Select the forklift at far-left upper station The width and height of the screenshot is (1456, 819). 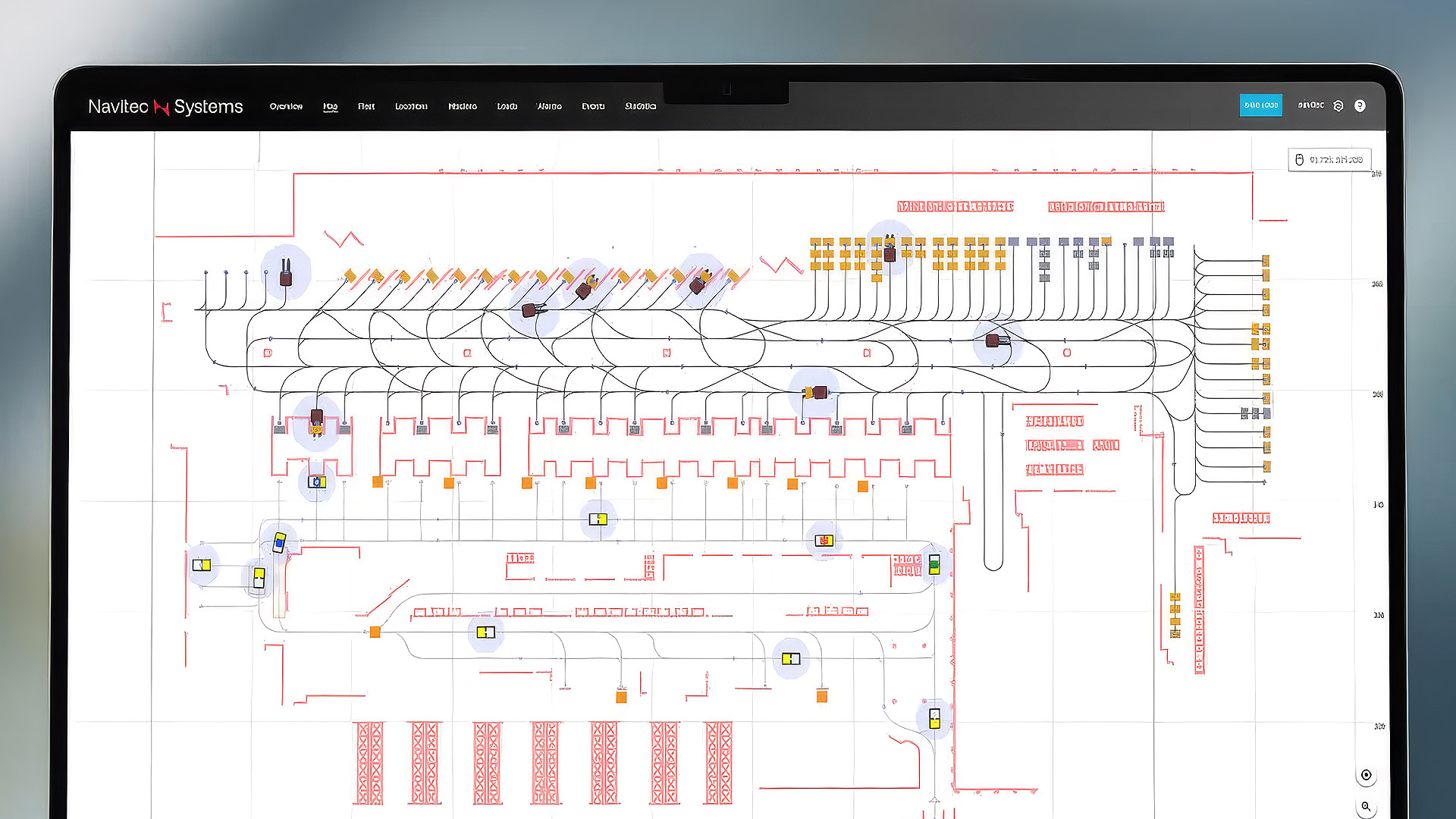click(286, 274)
